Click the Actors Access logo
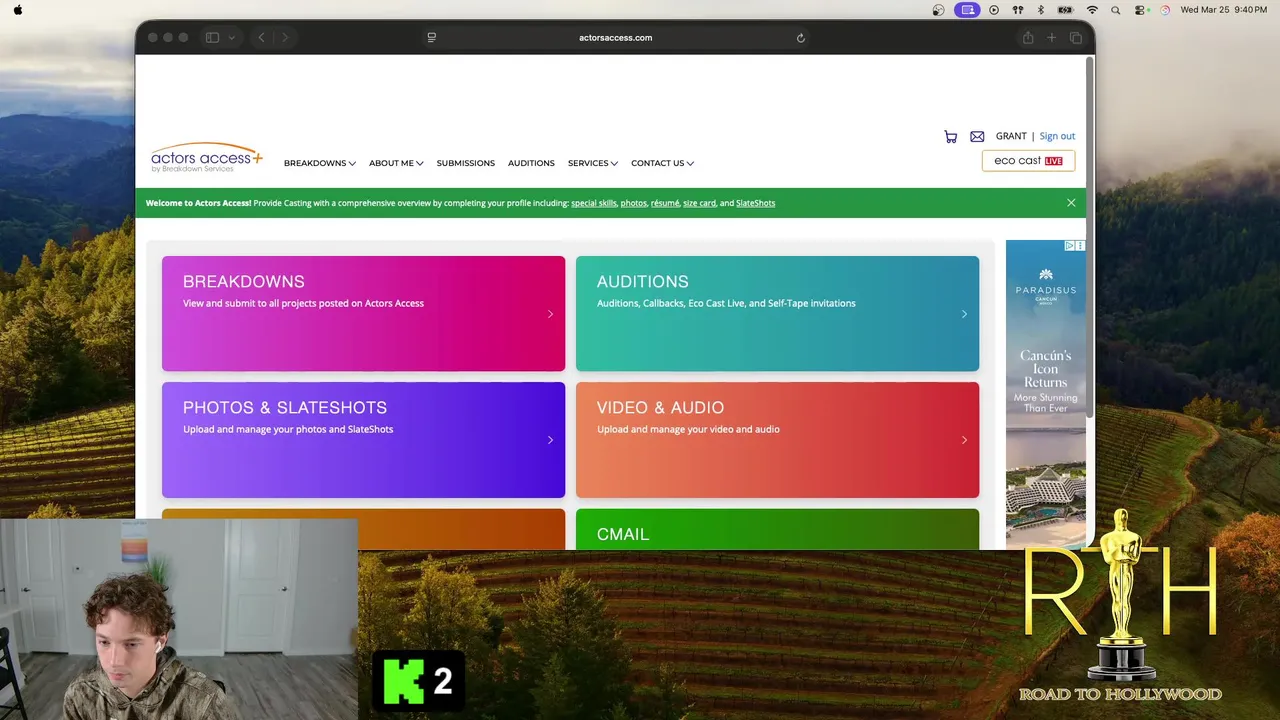1280x720 pixels. 207,158
